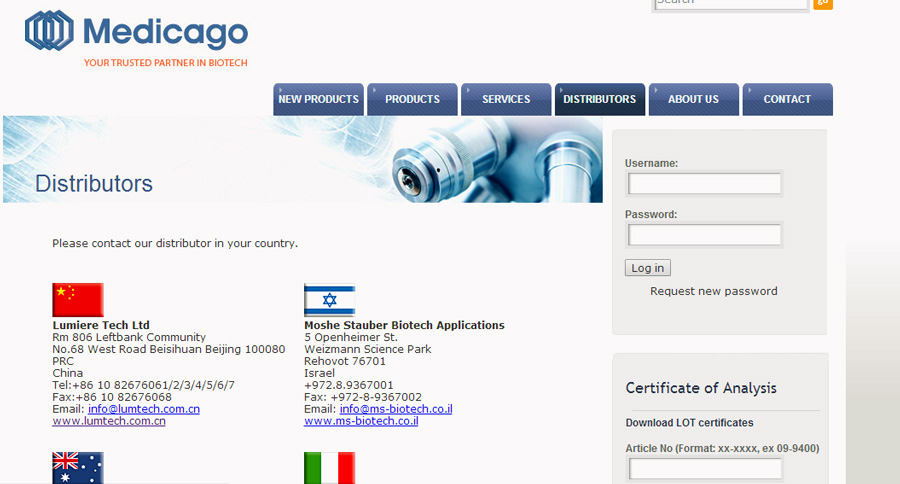Click the Israel flag icon
This screenshot has width=900, height=484.
[x=329, y=300]
